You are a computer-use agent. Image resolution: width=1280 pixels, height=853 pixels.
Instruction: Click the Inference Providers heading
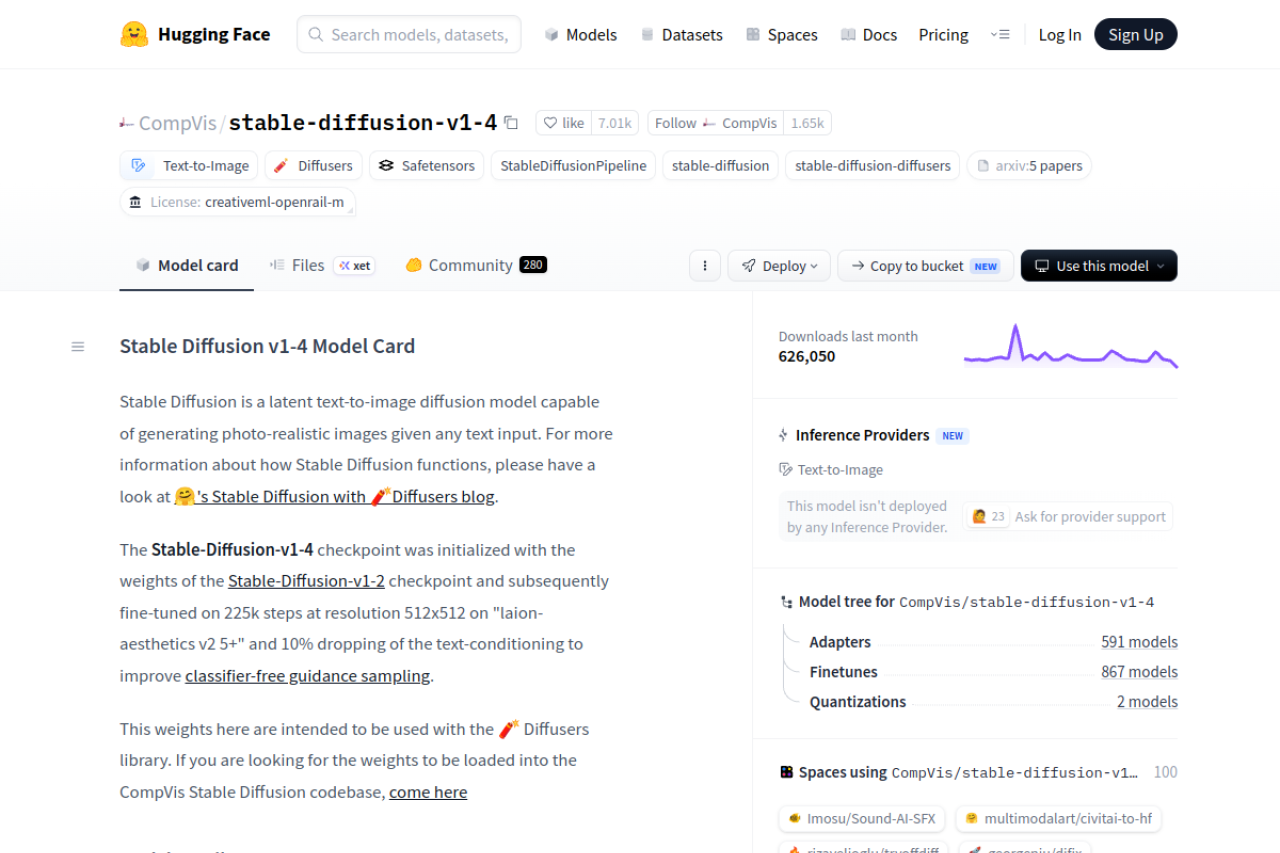862,435
